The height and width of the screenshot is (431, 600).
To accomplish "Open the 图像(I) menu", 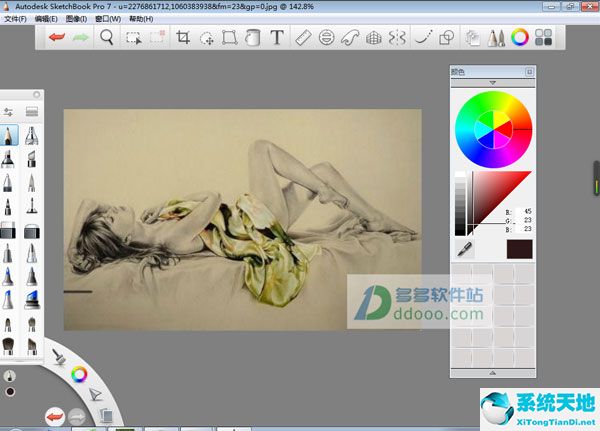I will pyautogui.click(x=76, y=19).
